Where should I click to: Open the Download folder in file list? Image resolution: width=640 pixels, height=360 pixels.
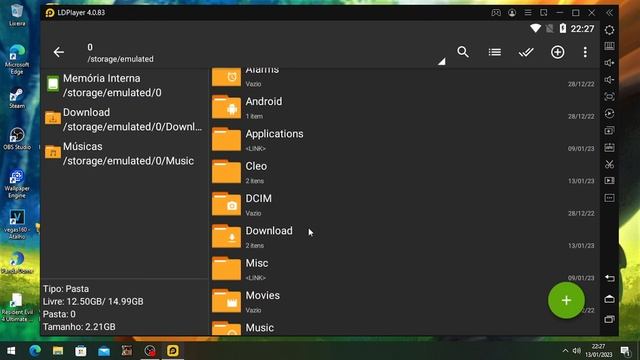[x=404, y=237]
